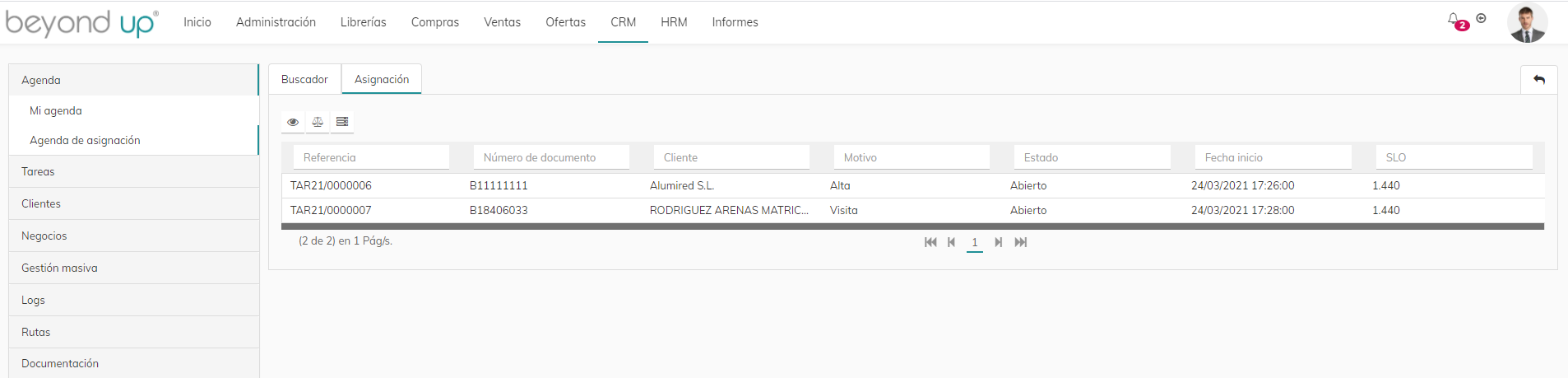Click the Referencia filter field
This screenshot has height=378, width=1568.
[371, 157]
